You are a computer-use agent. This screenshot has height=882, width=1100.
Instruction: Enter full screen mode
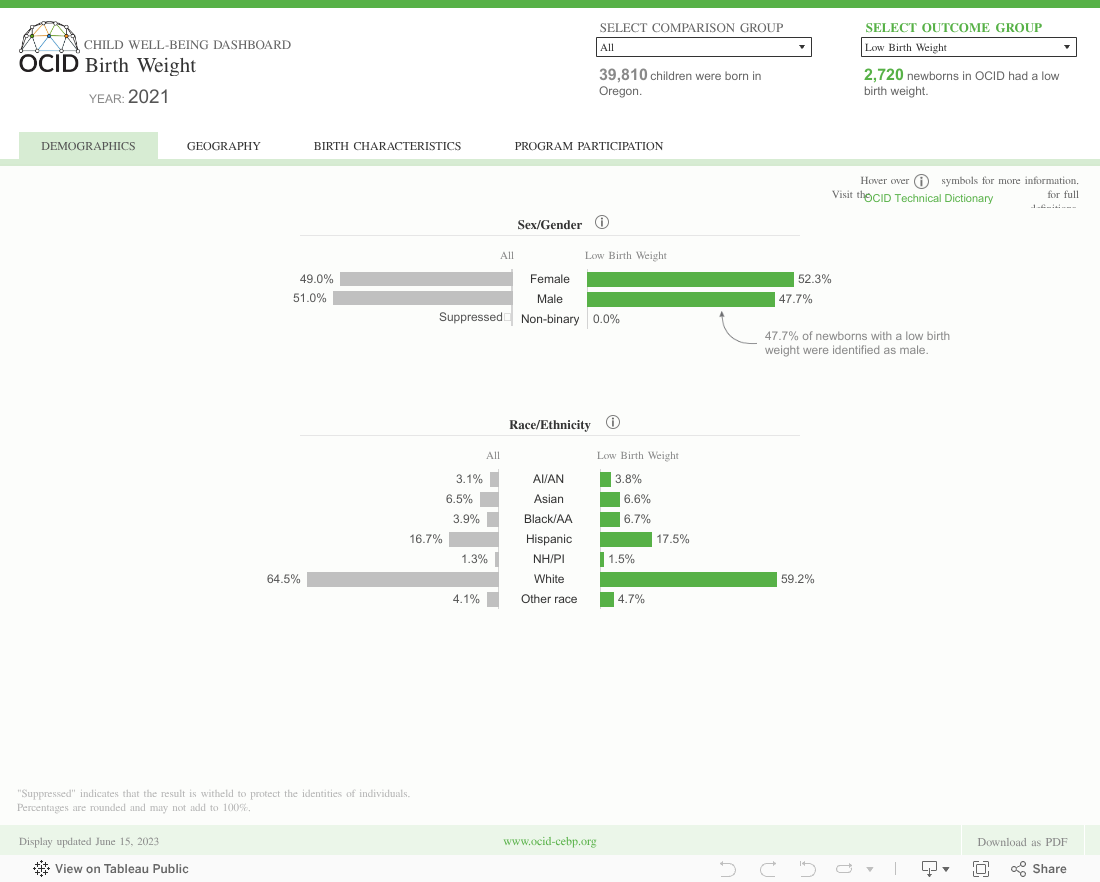coord(981,869)
